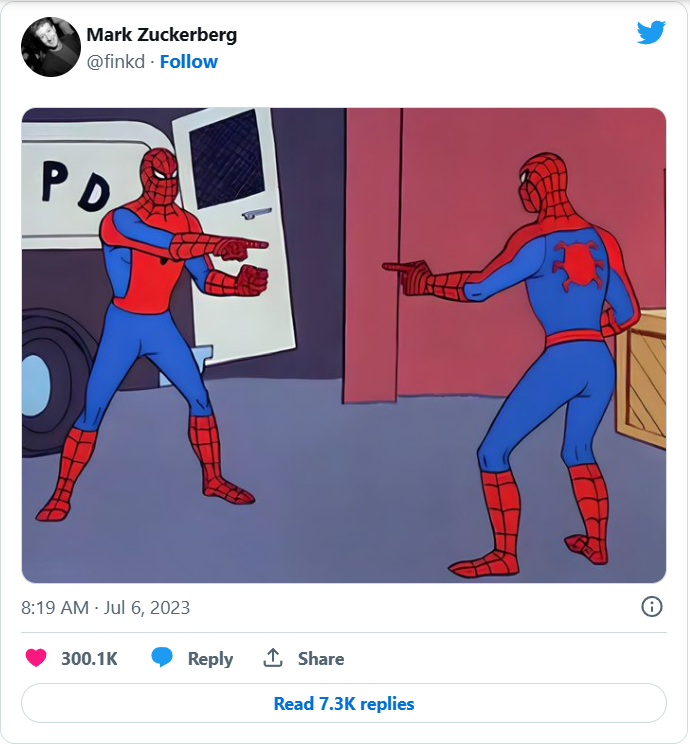
Task: Open the Mark Zuckerberg display name
Action: point(162,35)
